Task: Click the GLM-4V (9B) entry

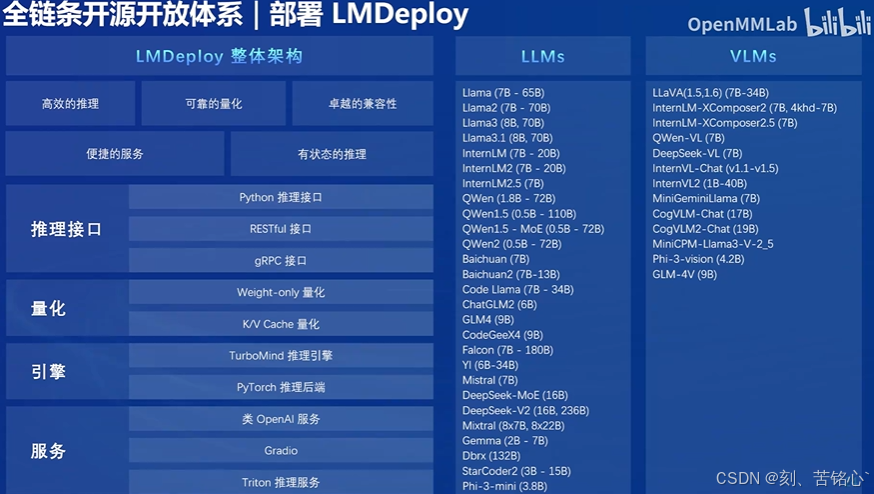Action: tap(684, 274)
